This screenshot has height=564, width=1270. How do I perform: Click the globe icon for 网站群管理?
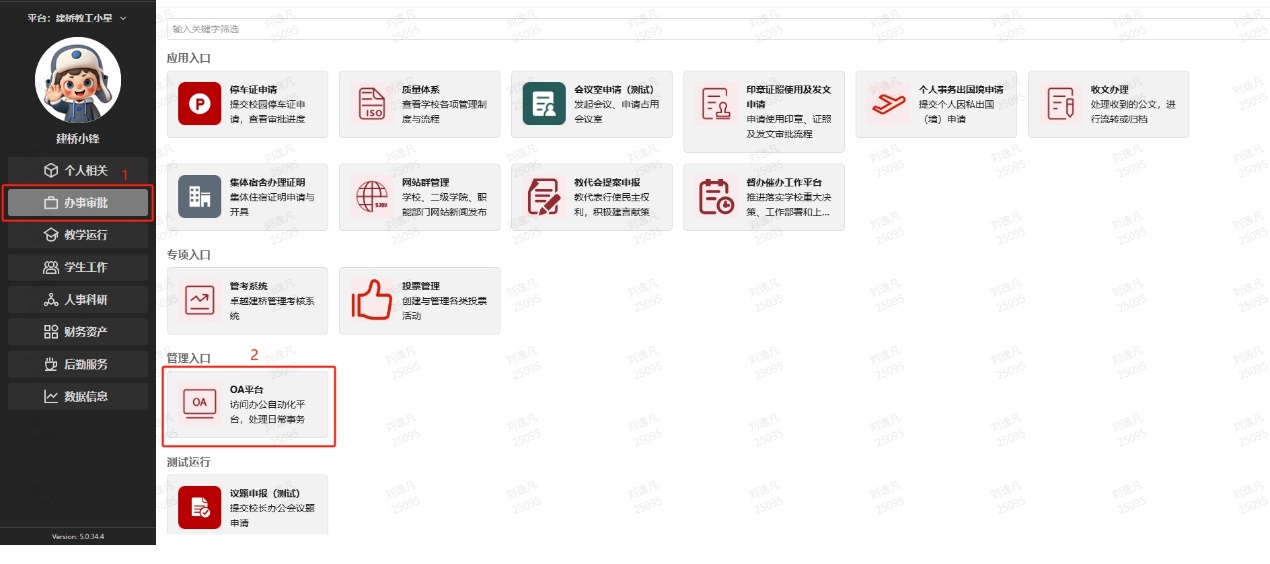point(371,197)
